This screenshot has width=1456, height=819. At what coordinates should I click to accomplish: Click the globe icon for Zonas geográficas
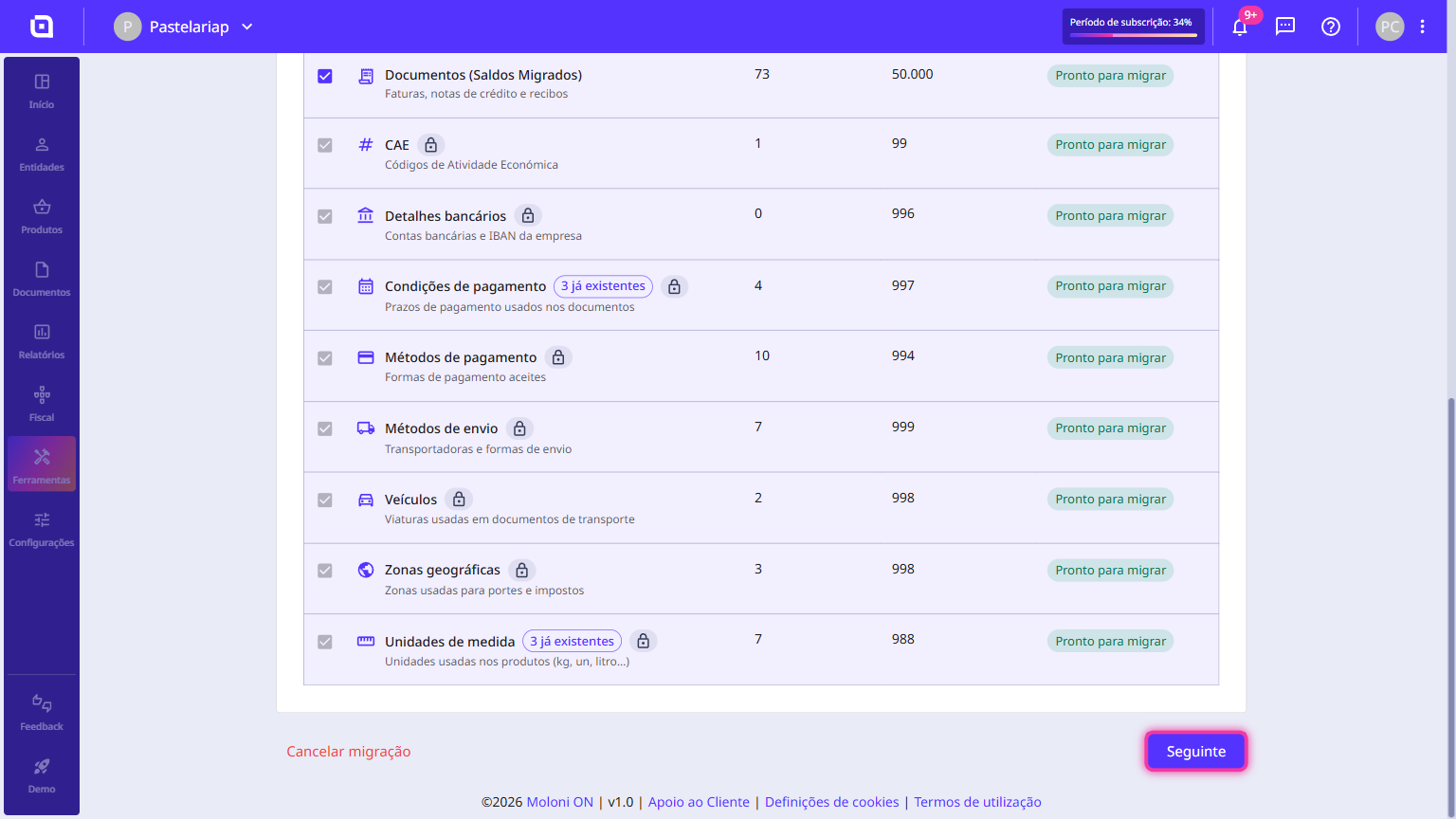366,570
